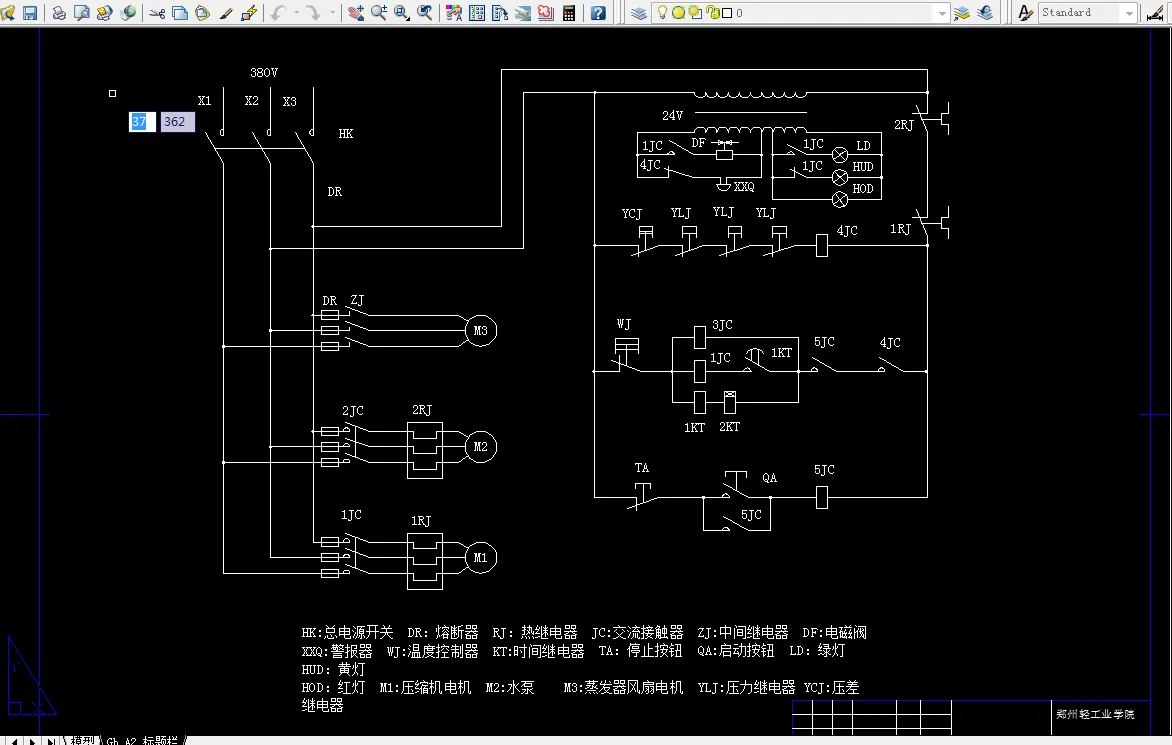Toggle layer 0 lock padlock
Image resolution: width=1172 pixels, height=745 pixels.
point(712,12)
